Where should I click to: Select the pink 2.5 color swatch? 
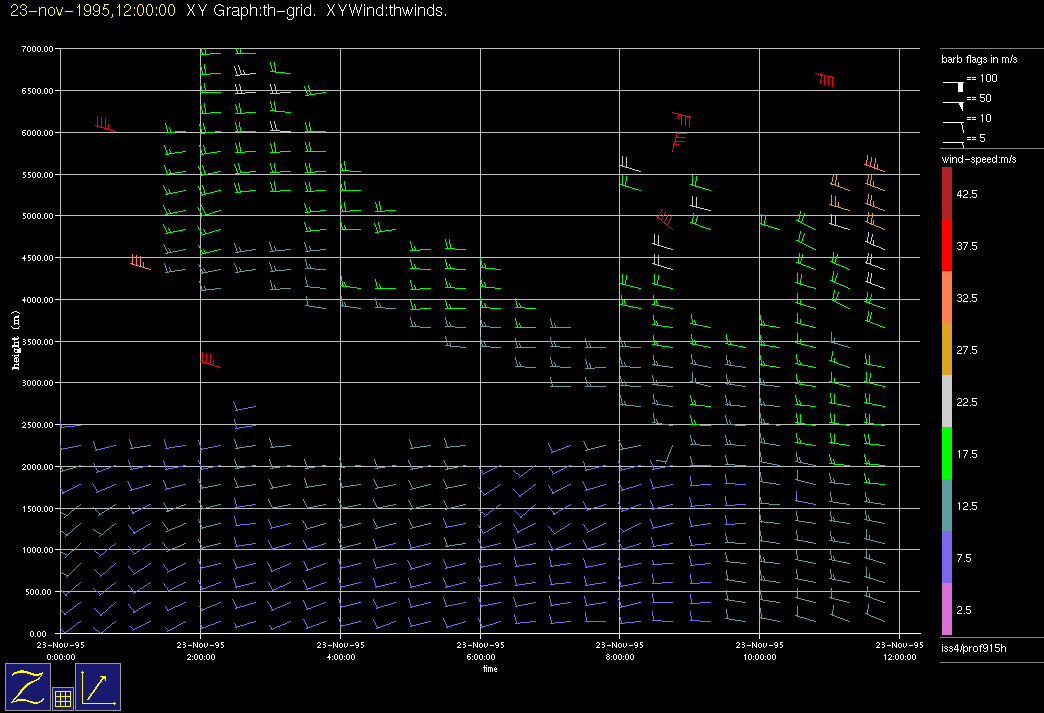pos(947,609)
